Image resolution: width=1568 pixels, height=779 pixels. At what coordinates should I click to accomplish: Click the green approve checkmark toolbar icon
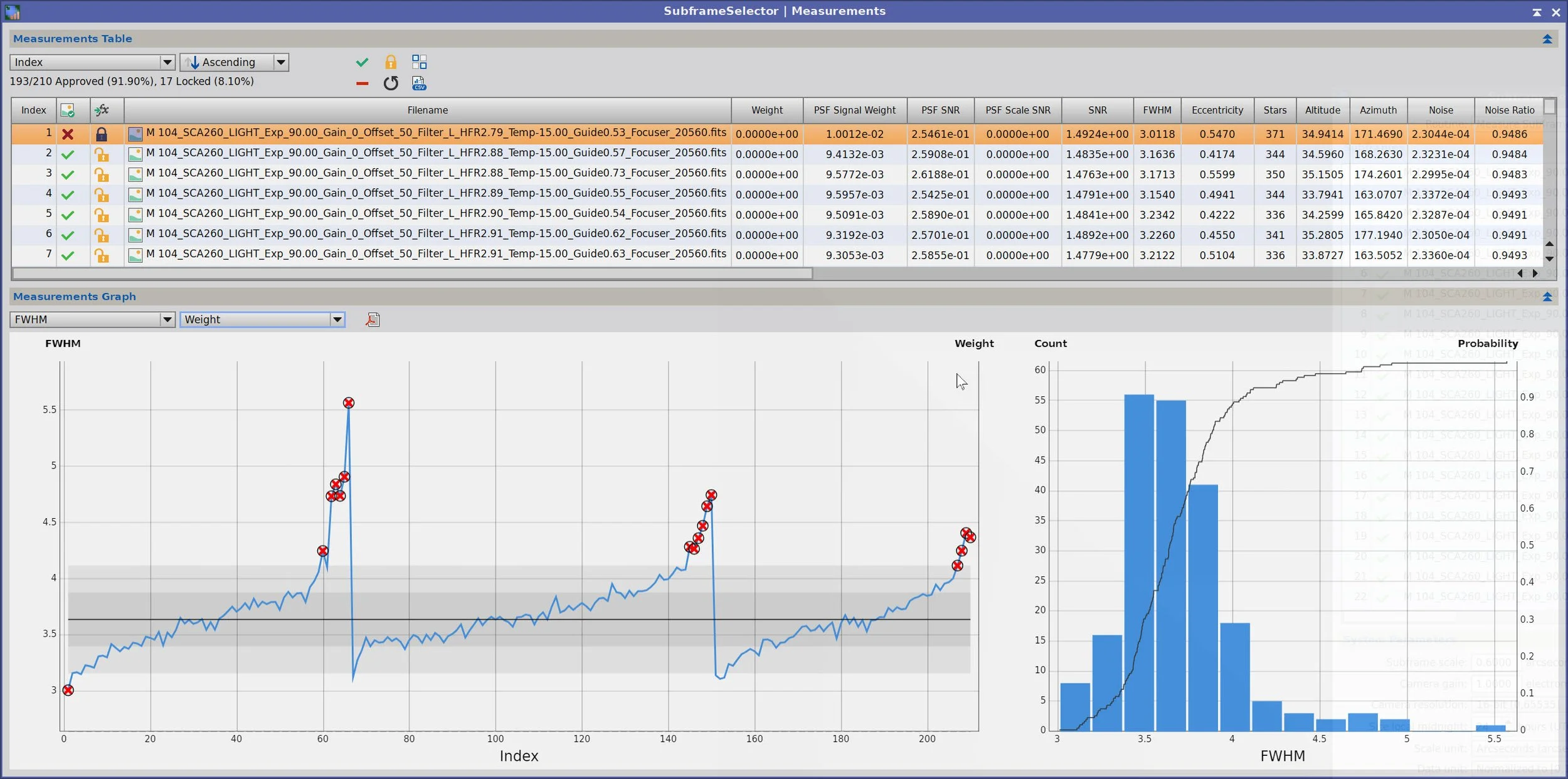point(362,62)
